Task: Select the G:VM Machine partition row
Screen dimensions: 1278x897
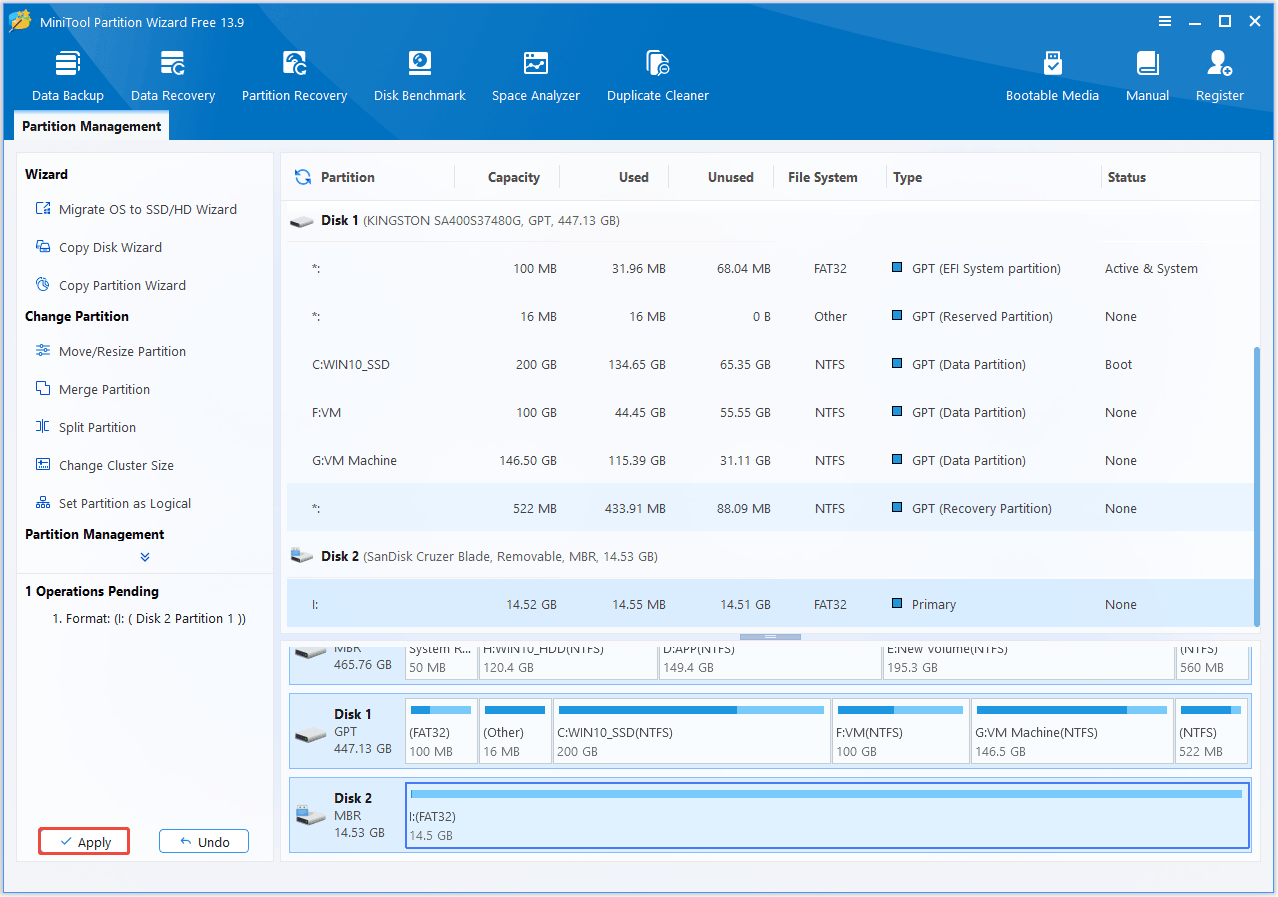Action: [x=768, y=460]
